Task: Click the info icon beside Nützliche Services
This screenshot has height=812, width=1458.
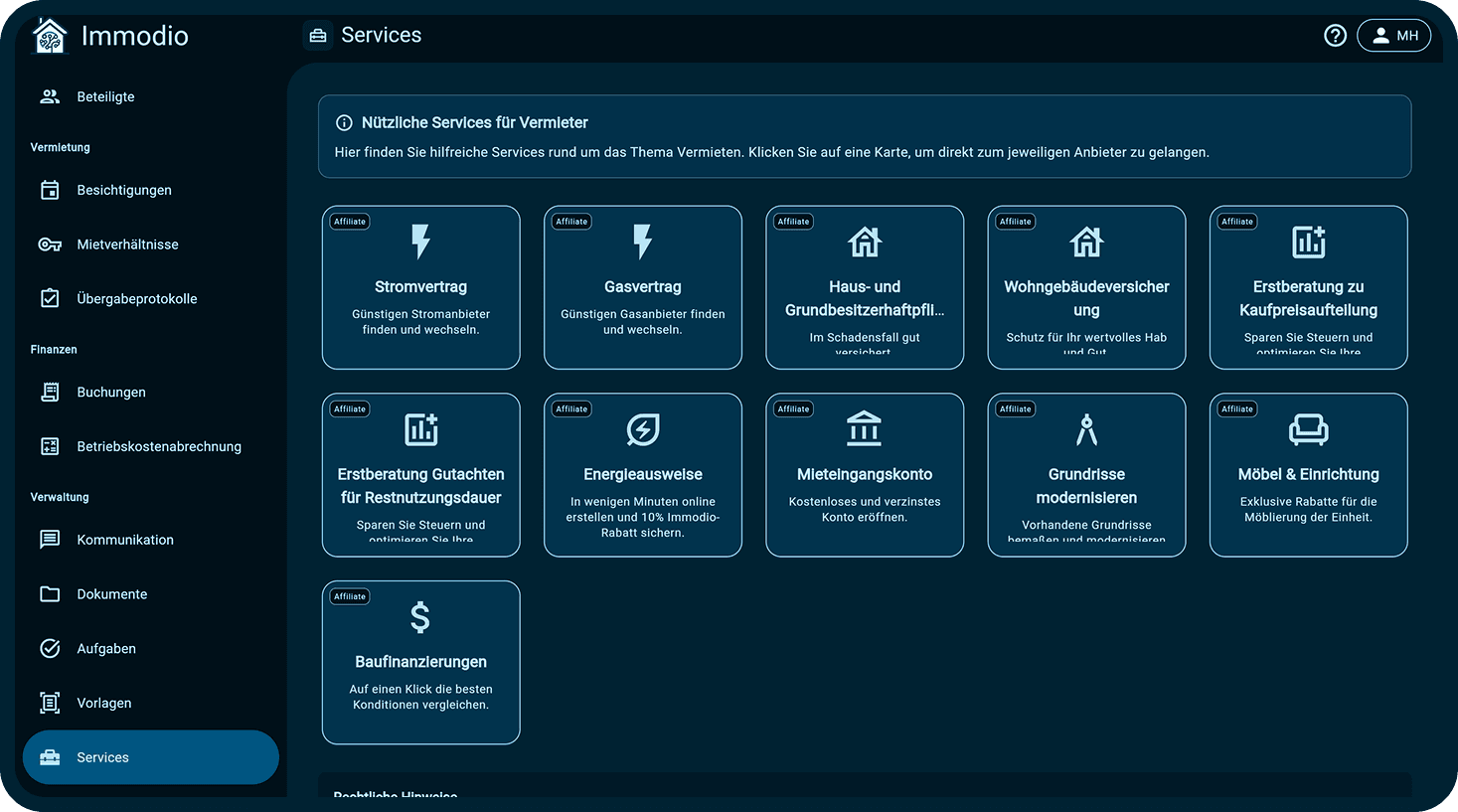Action: pos(344,123)
